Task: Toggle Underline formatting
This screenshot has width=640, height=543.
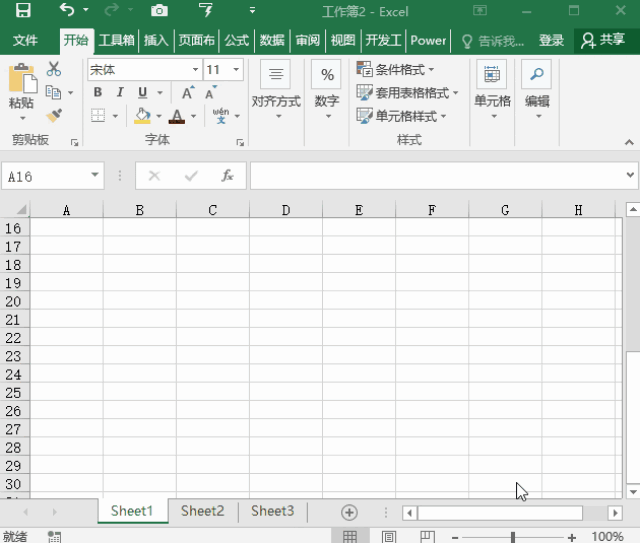Action: 140,93
